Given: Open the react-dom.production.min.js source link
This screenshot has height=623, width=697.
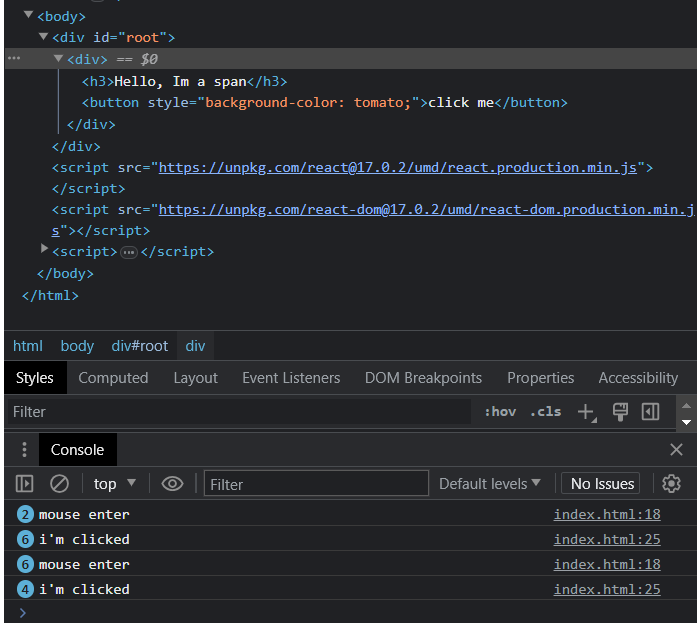Looking at the screenshot, I should click(425, 209).
